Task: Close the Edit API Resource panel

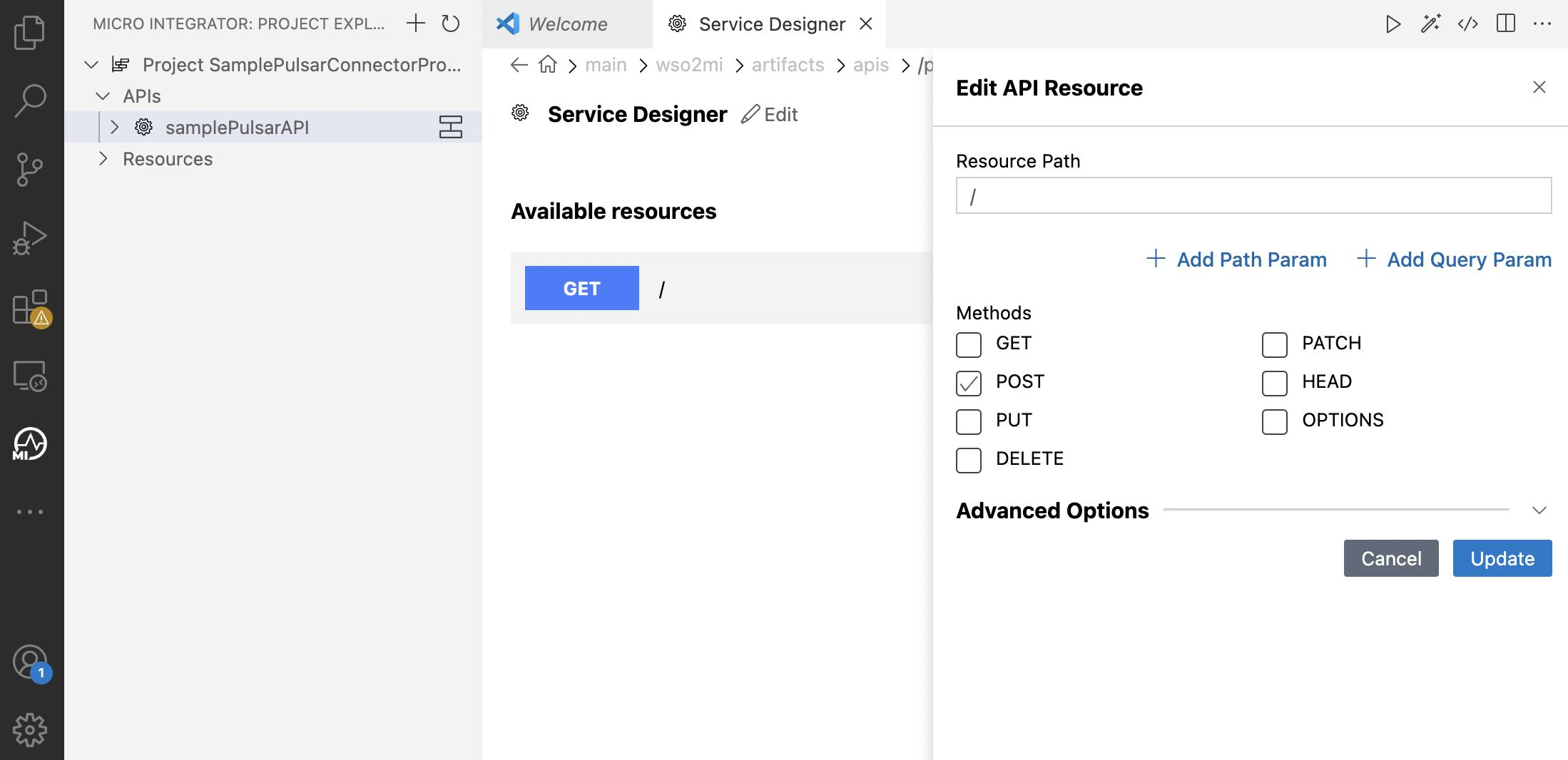Action: coord(1539,87)
